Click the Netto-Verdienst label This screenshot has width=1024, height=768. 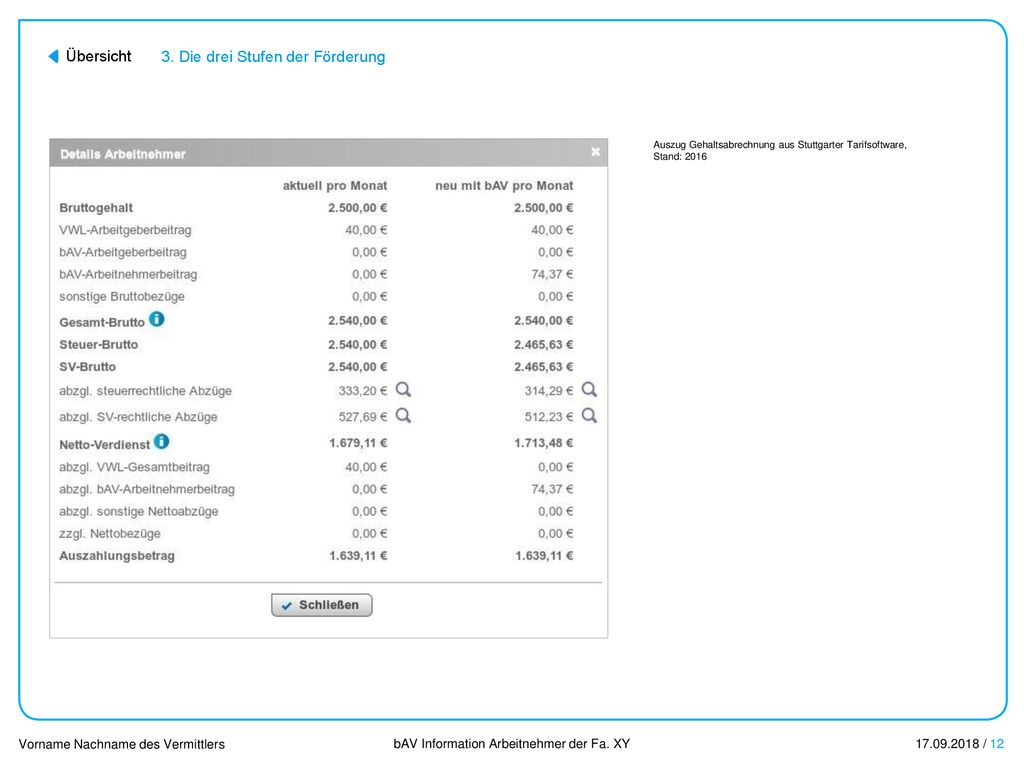(104, 444)
